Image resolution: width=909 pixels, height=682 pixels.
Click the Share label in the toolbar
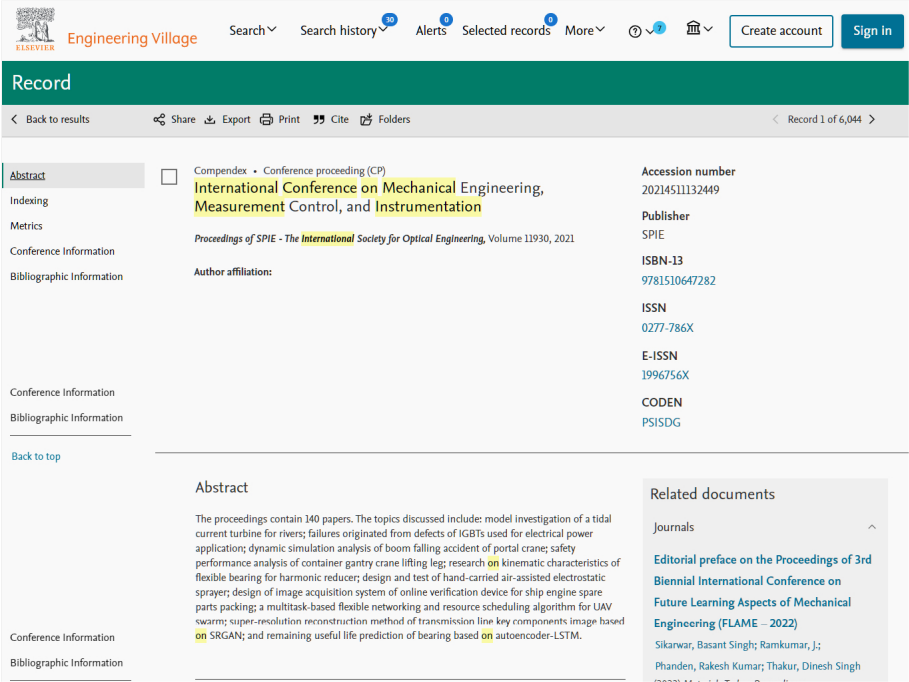pyautogui.click(x=183, y=119)
